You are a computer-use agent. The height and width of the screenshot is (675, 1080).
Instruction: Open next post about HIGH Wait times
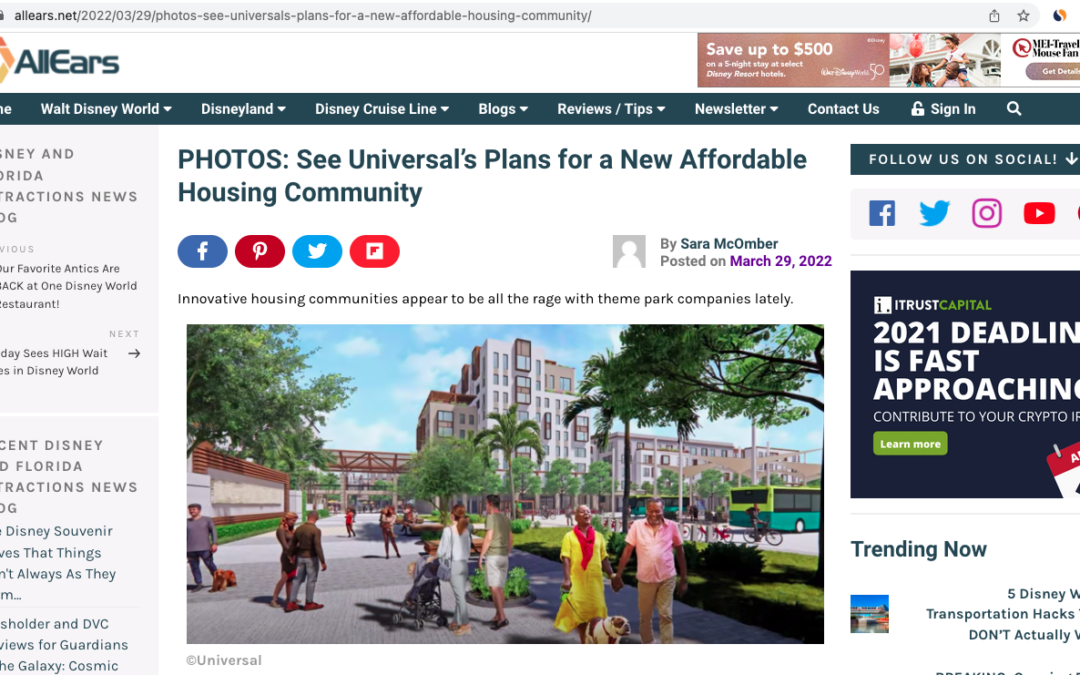pos(54,362)
